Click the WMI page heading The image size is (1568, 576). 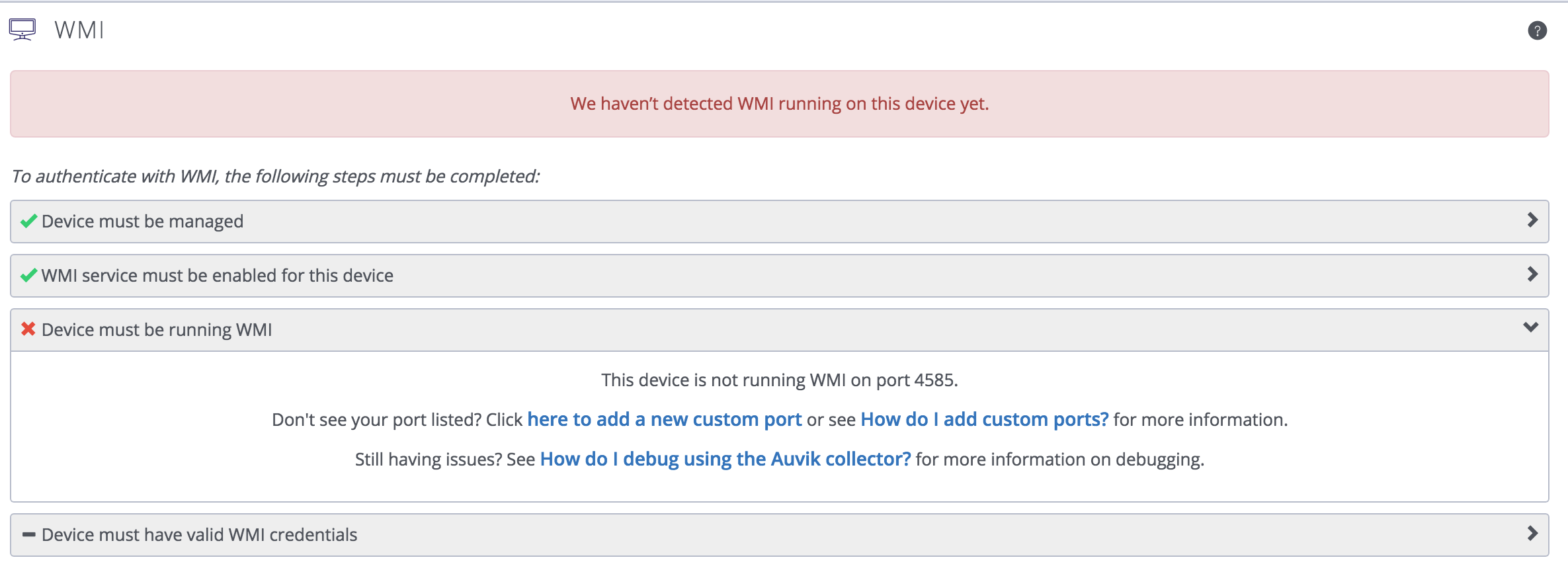[x=79, y=30]
